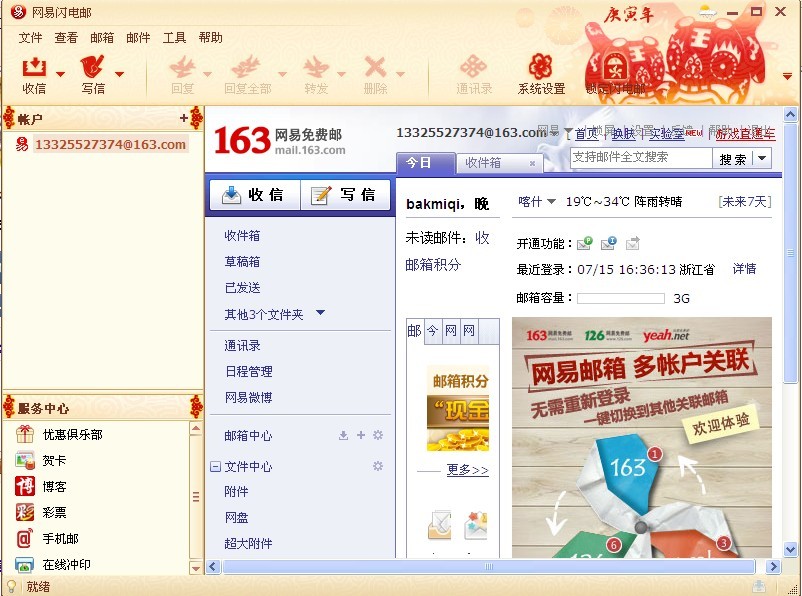Click the envelope icon below 更多

click(439, 525)
